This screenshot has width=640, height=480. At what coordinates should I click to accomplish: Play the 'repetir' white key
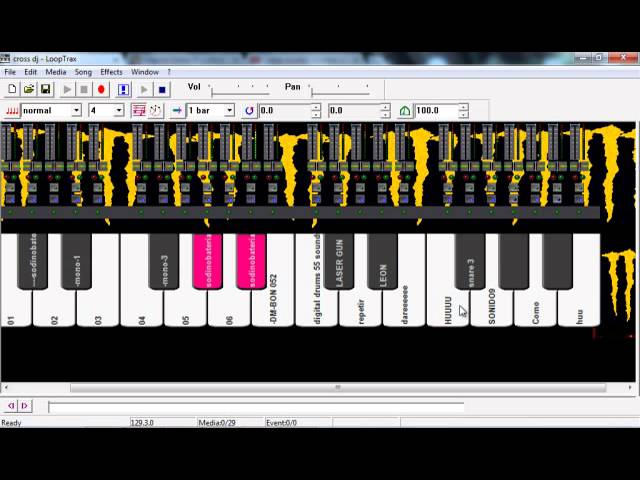tap(360, 310)
